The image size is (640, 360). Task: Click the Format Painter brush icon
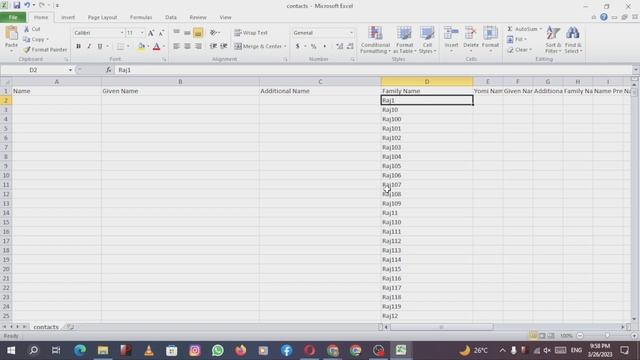[27, 50]
